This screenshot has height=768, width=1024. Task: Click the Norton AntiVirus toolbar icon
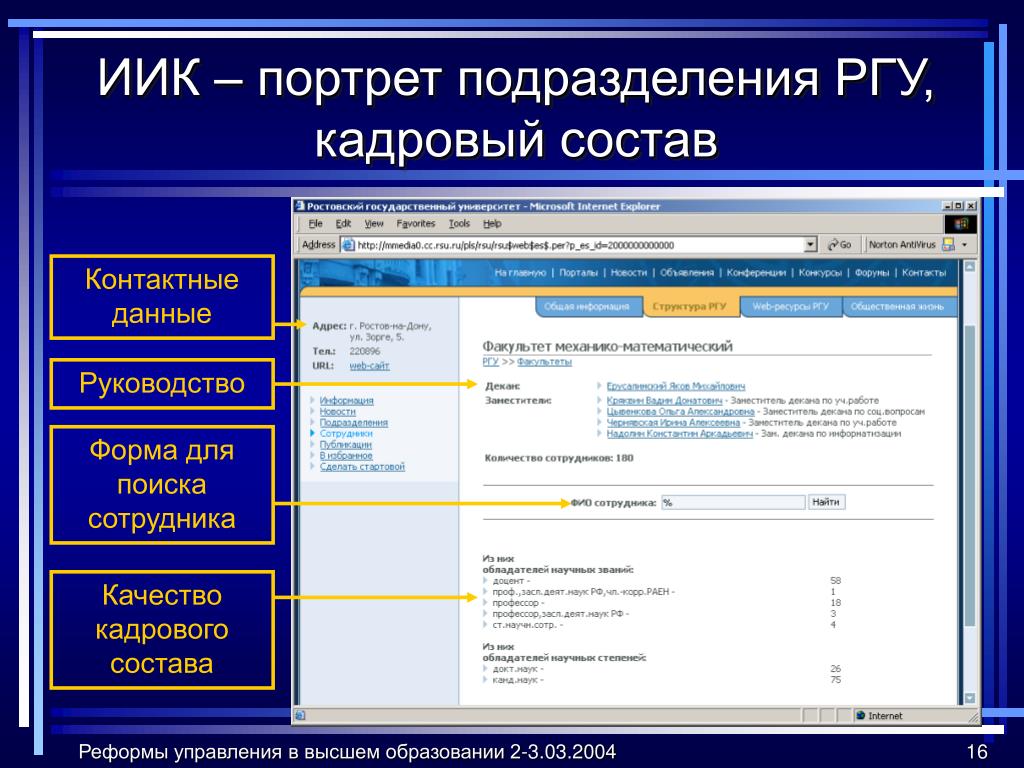click(x=948, y=244)
